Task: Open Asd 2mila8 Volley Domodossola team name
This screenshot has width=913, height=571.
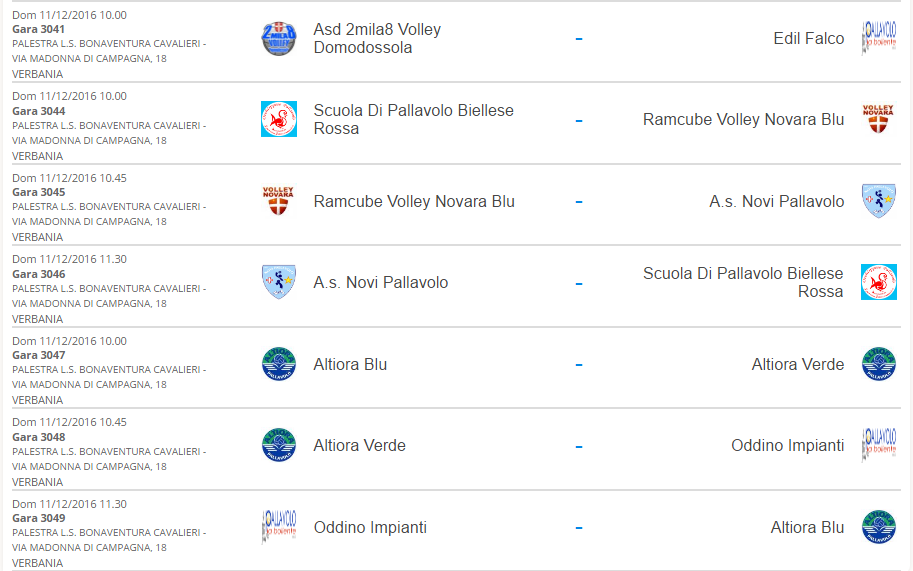Action: click(x=377, y=38)
